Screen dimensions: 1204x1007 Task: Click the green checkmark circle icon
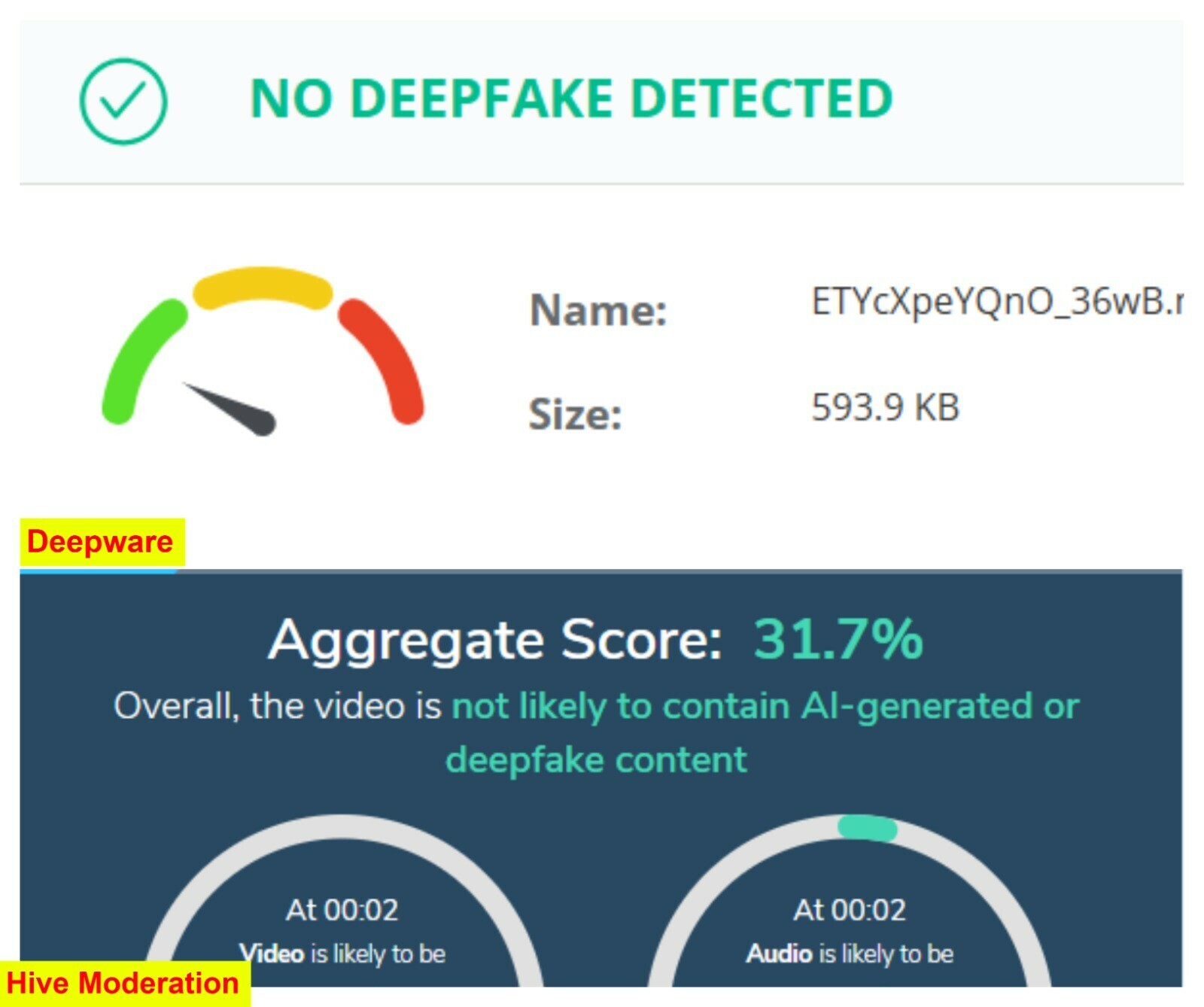123,101
